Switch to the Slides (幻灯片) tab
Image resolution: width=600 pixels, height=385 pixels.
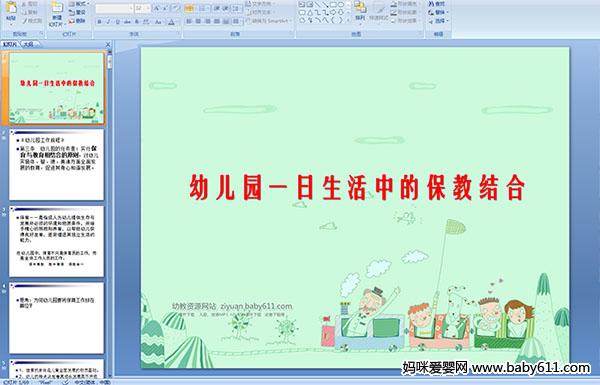(x=10, y=44)
